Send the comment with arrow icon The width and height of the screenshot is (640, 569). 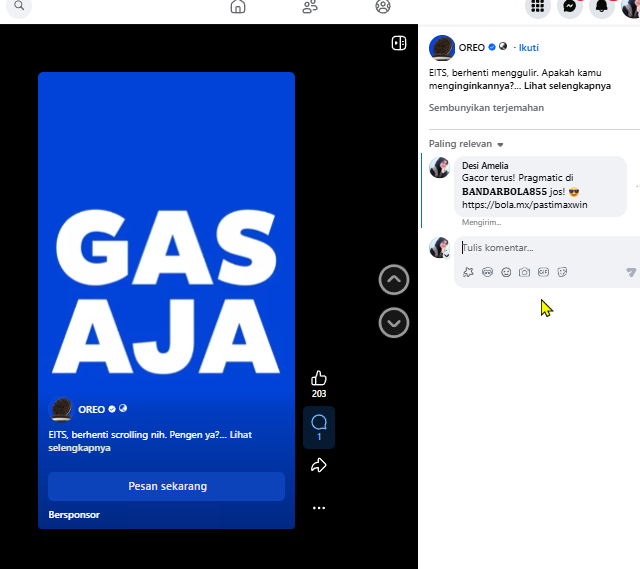pos(631,272)
